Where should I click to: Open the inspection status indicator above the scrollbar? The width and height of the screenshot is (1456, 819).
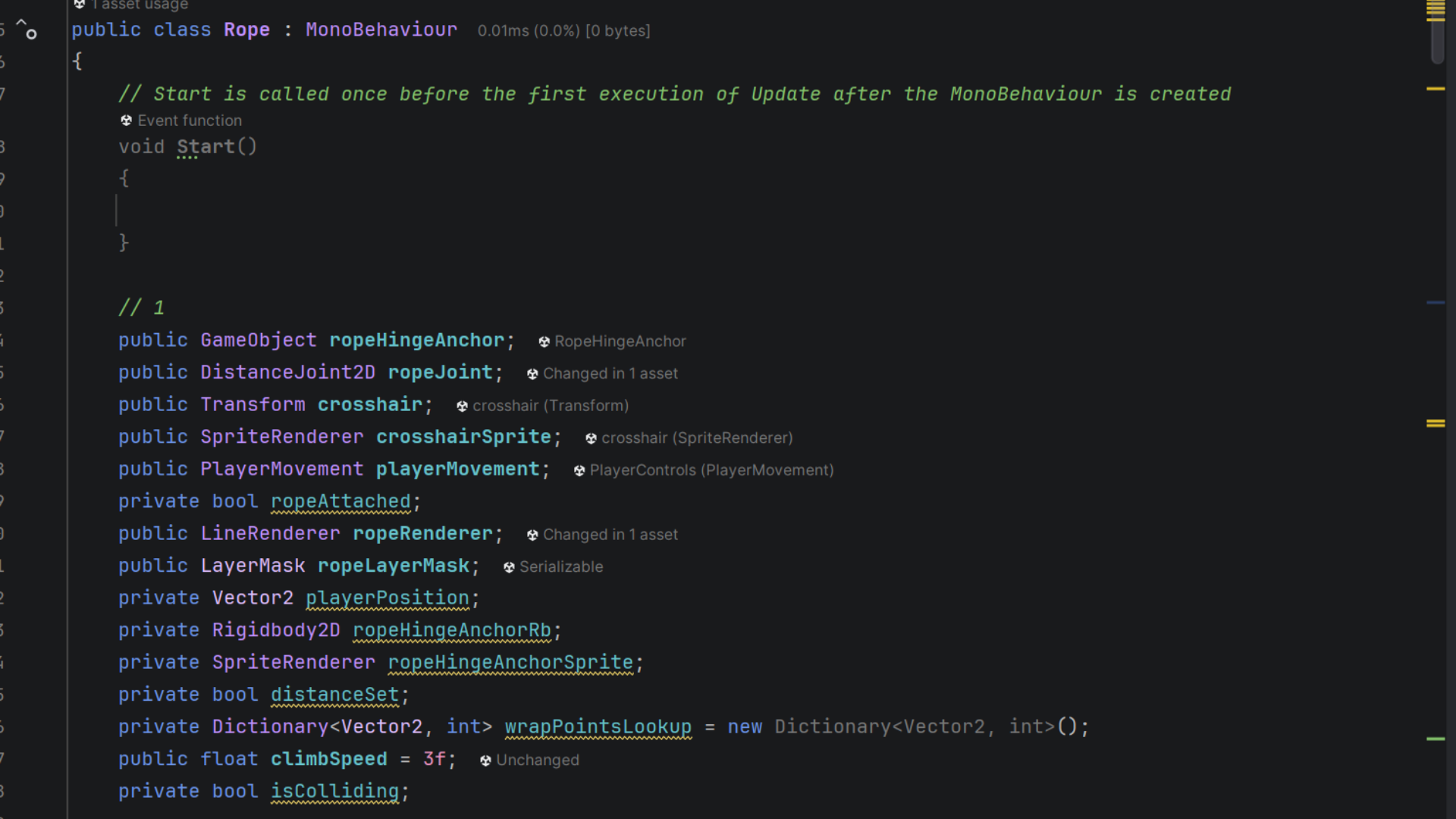(1435, 9)
